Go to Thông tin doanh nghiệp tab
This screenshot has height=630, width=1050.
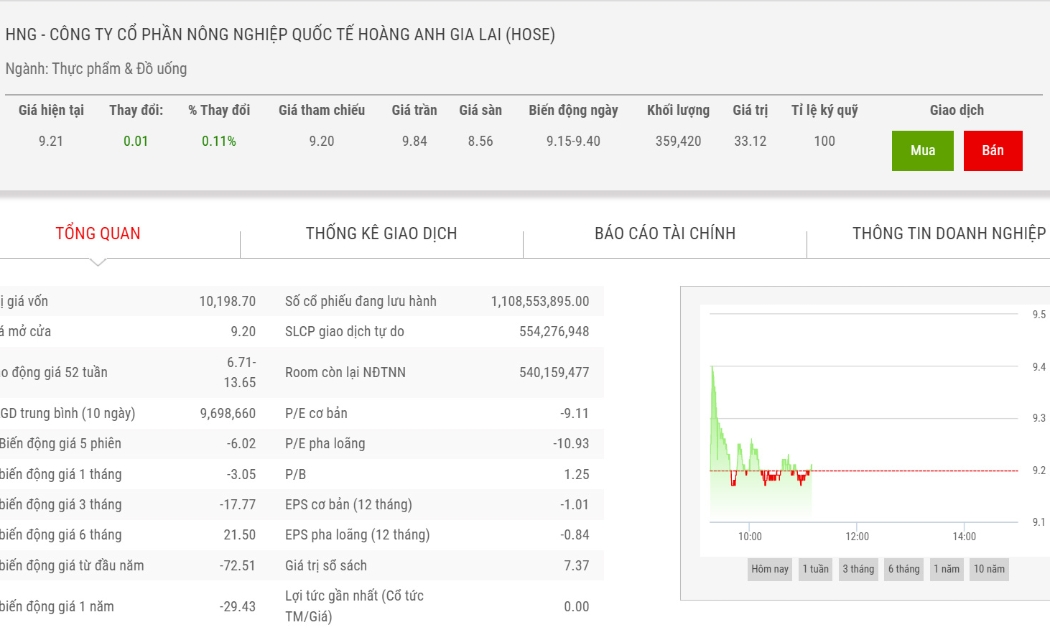(x=949, y=233)
